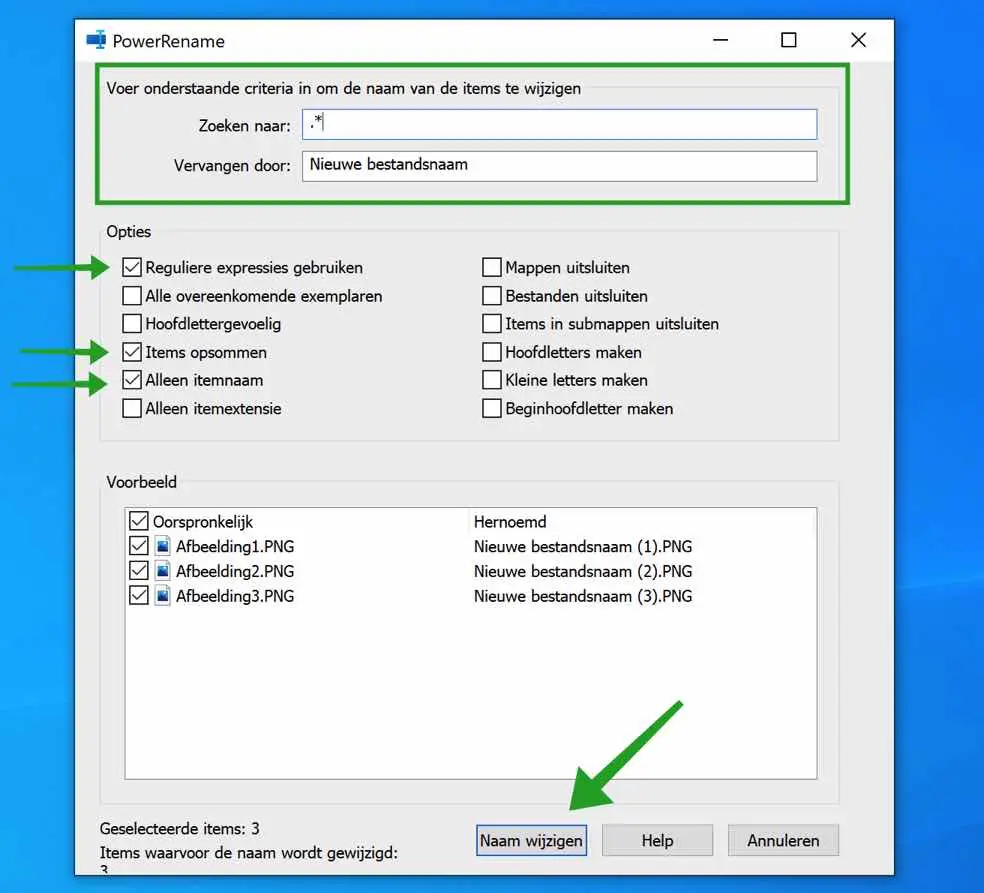Click the PowerRename app icon in title bar
The image size is (984, 893).
(96, 40)
